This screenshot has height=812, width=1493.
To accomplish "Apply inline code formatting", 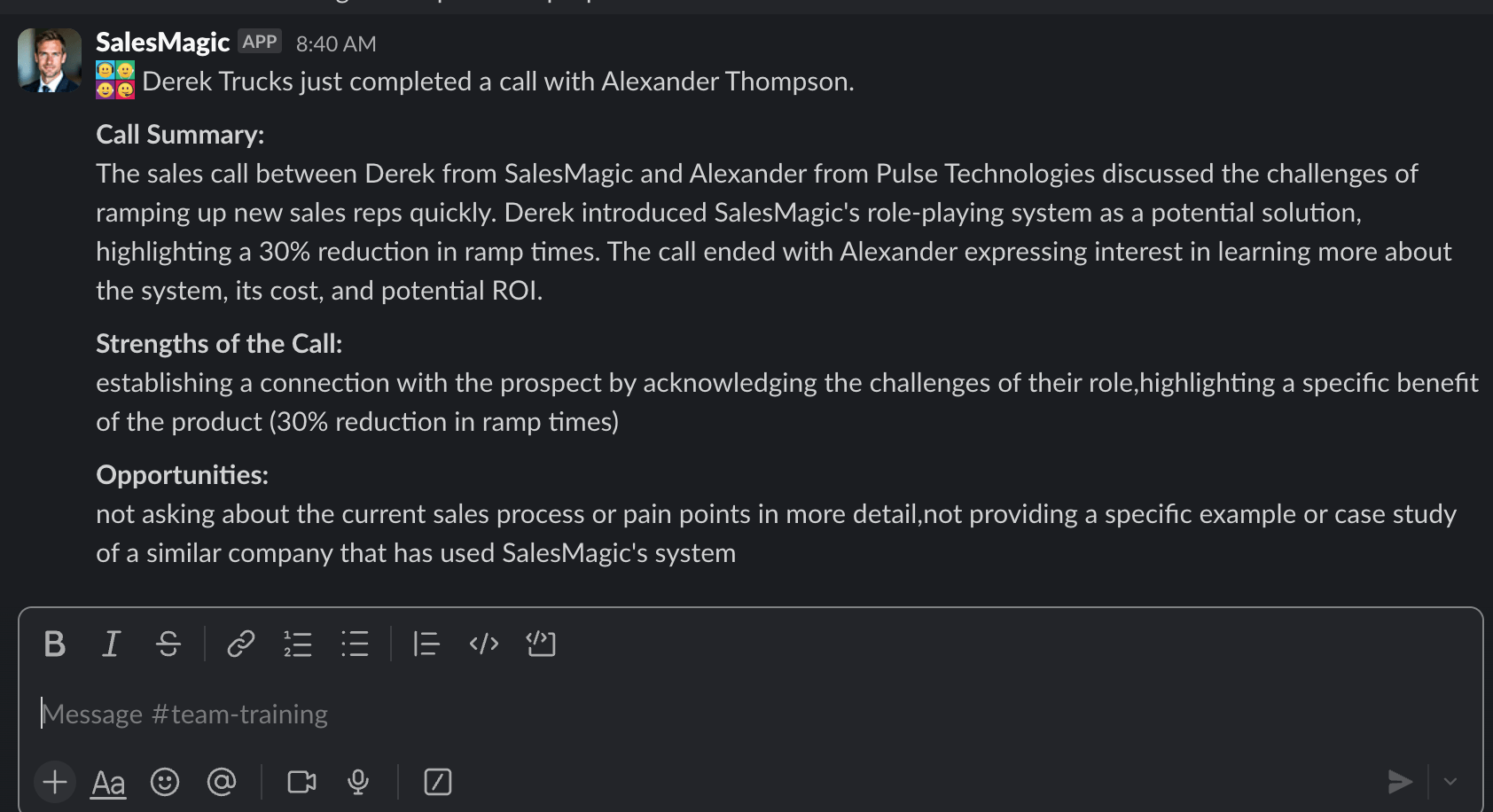I will click(483, 644).
